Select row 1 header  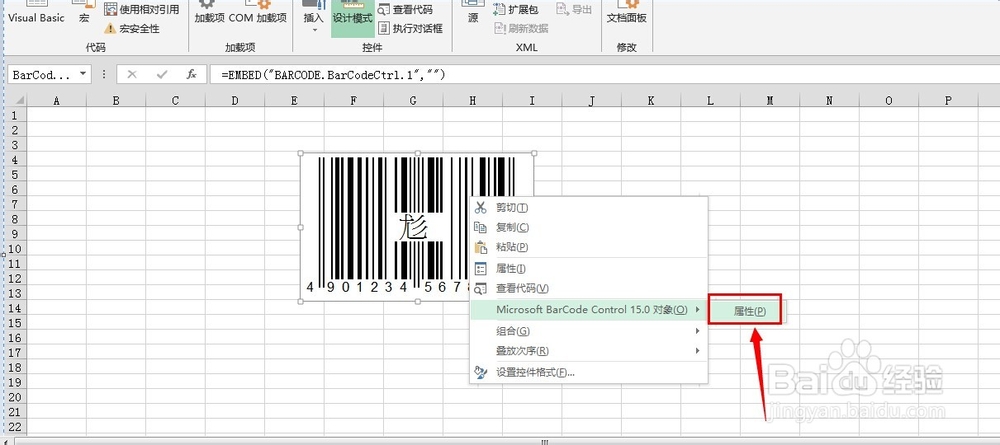17,115
